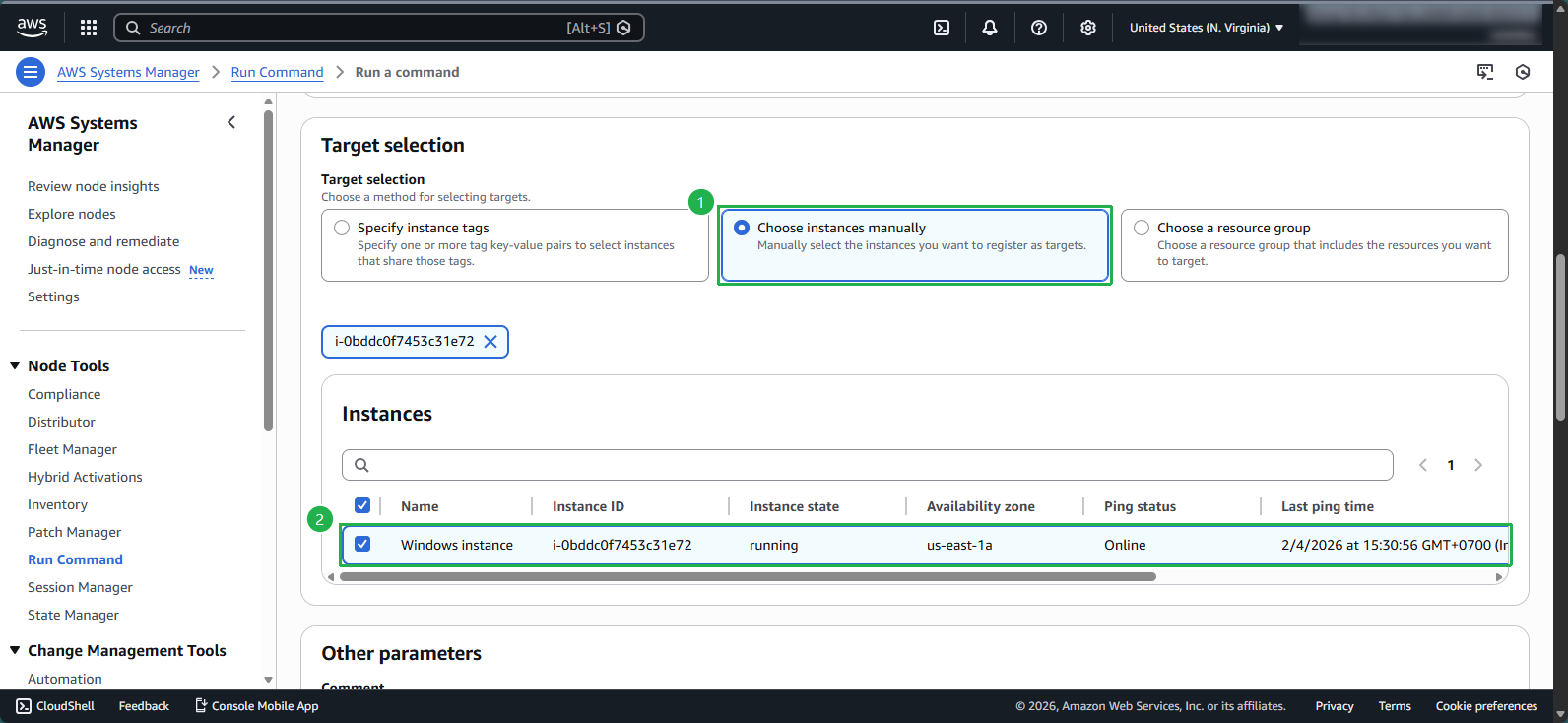
Task: Open Just-in-time node access
Action: tap(104, 269)
